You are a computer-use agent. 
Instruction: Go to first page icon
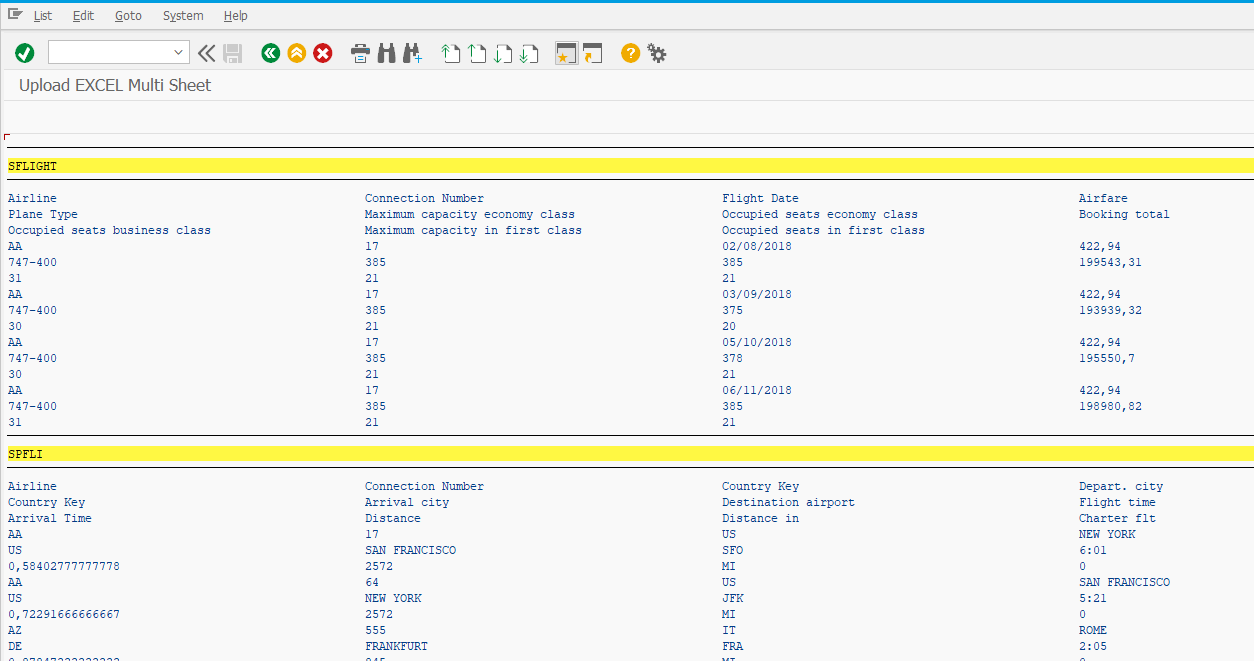tap(451, 53)
